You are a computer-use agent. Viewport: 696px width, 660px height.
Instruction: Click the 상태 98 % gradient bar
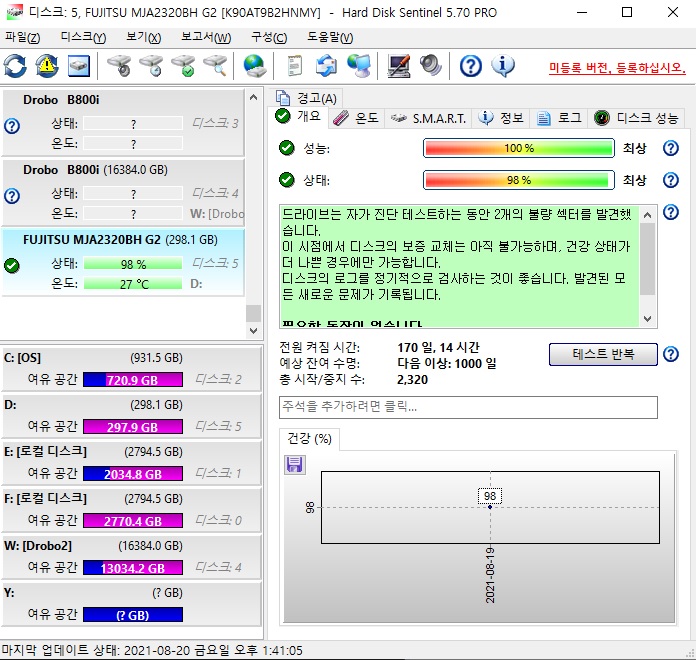pyautogui.click(x=518, y=180)
